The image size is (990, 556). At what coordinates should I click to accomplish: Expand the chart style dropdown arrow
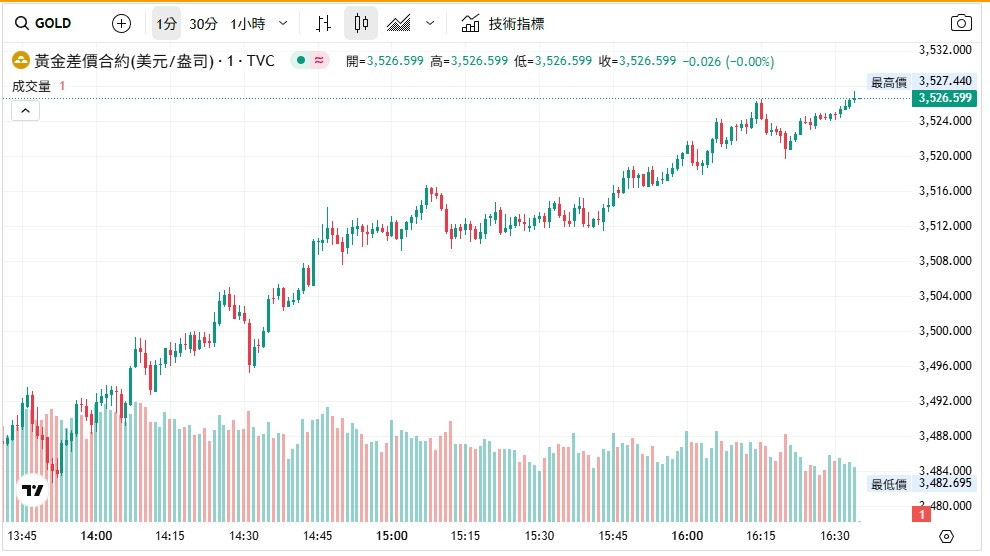[430, 23]
